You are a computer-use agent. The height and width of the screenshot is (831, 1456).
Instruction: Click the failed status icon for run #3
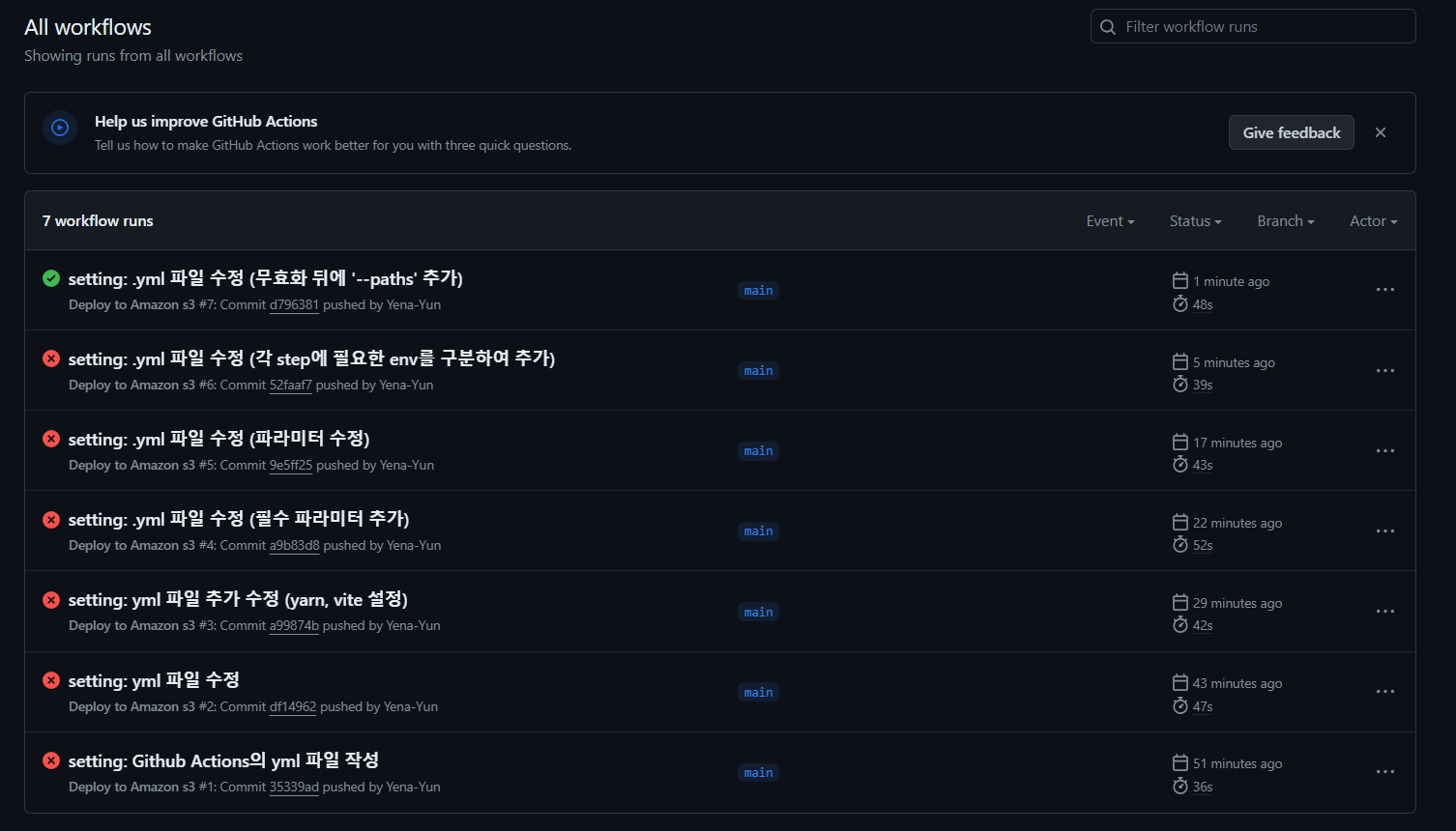[x=51, y=600]
